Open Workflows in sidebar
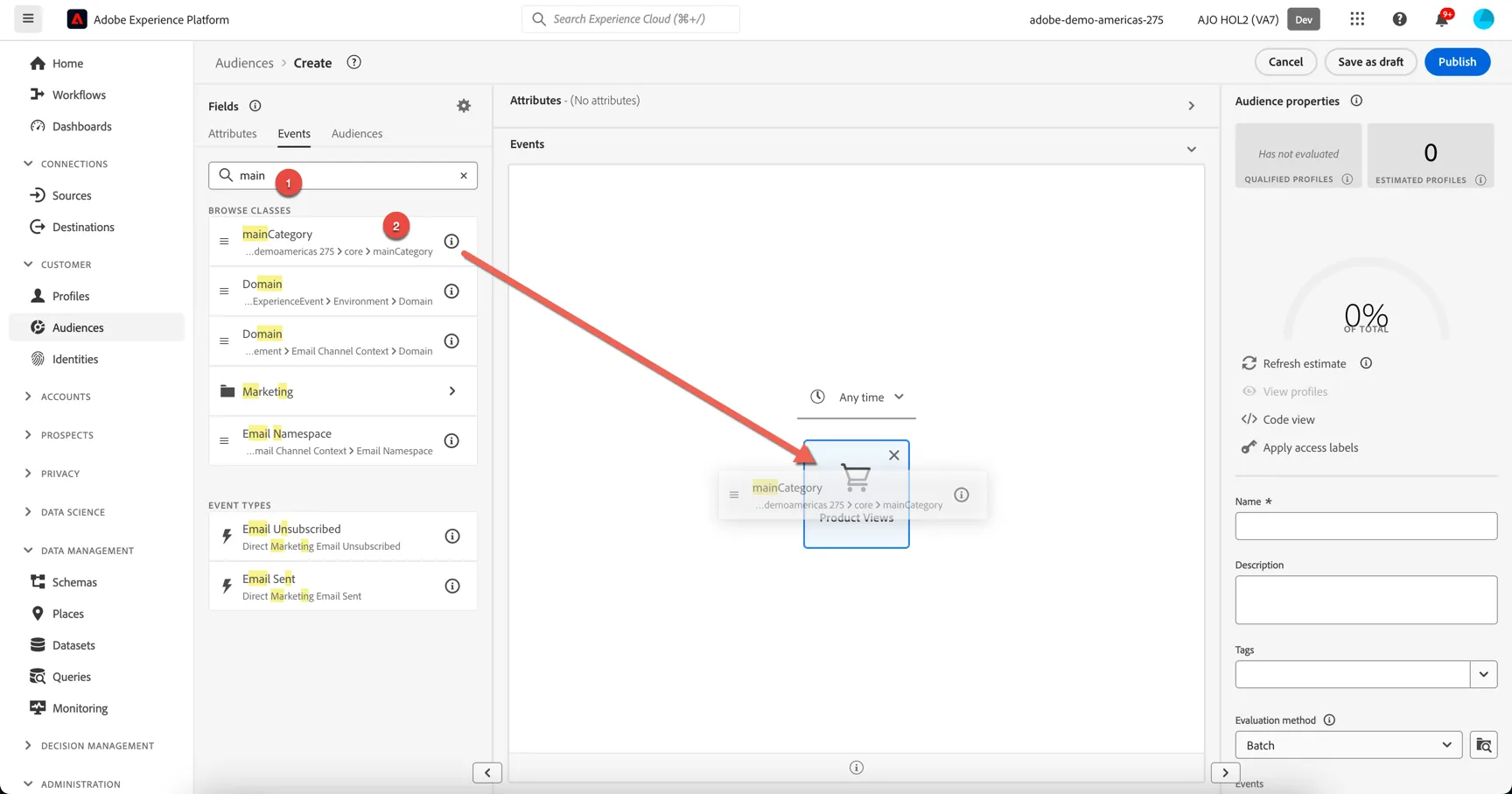 point(79,95)
